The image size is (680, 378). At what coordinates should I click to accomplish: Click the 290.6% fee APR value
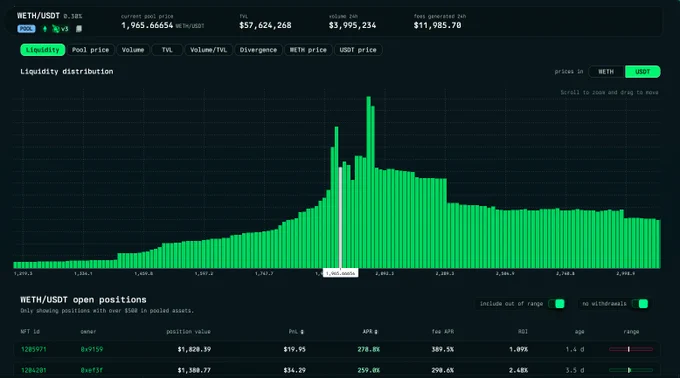[443, 370]
